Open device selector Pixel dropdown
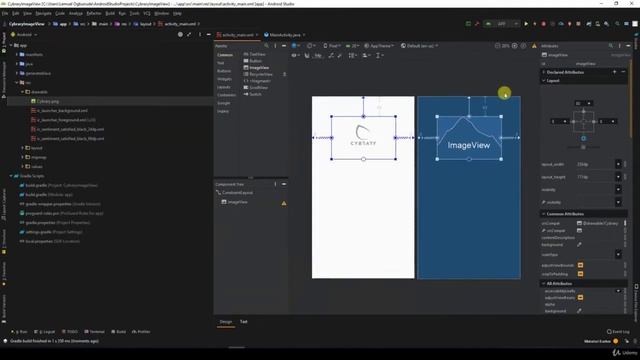Screen dimensions: 640x360 coord(332,46)
